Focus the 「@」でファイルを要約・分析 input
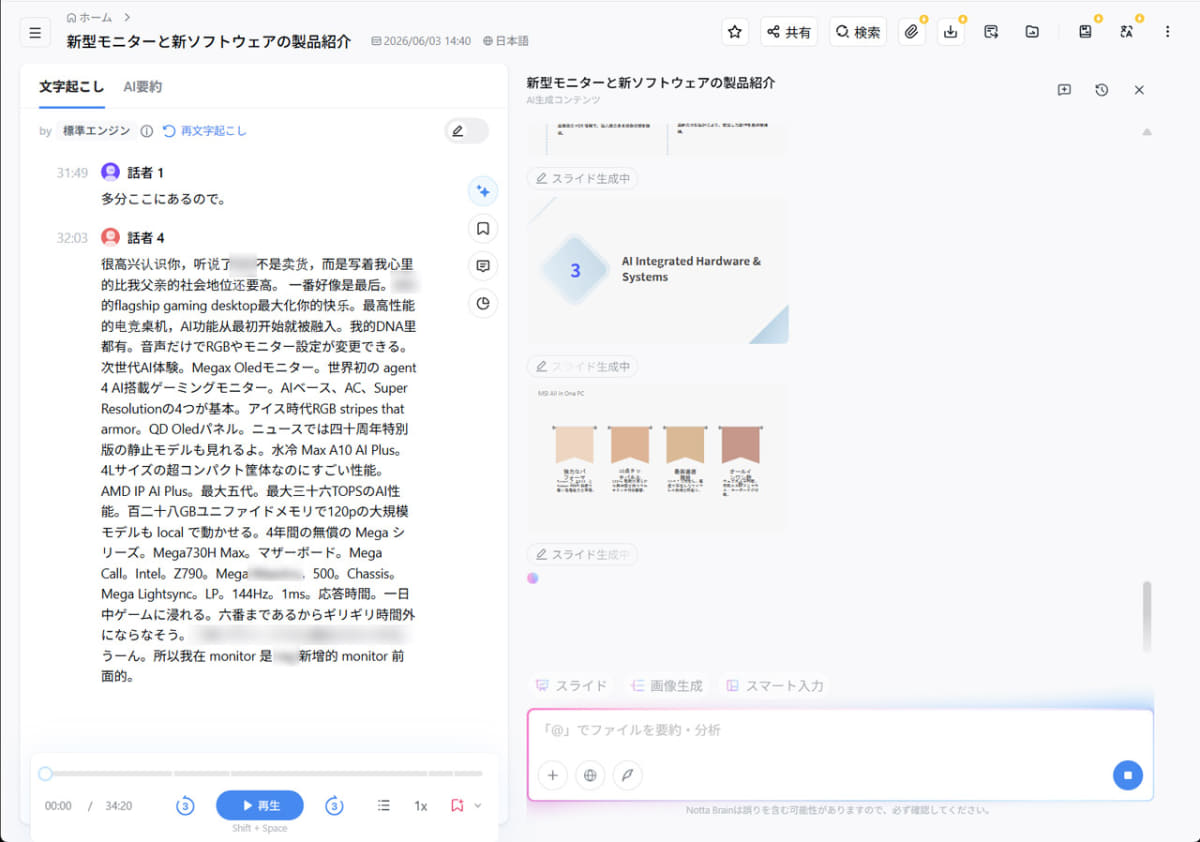The height and width of the screenshot is (842, 1200). [840, 730]
